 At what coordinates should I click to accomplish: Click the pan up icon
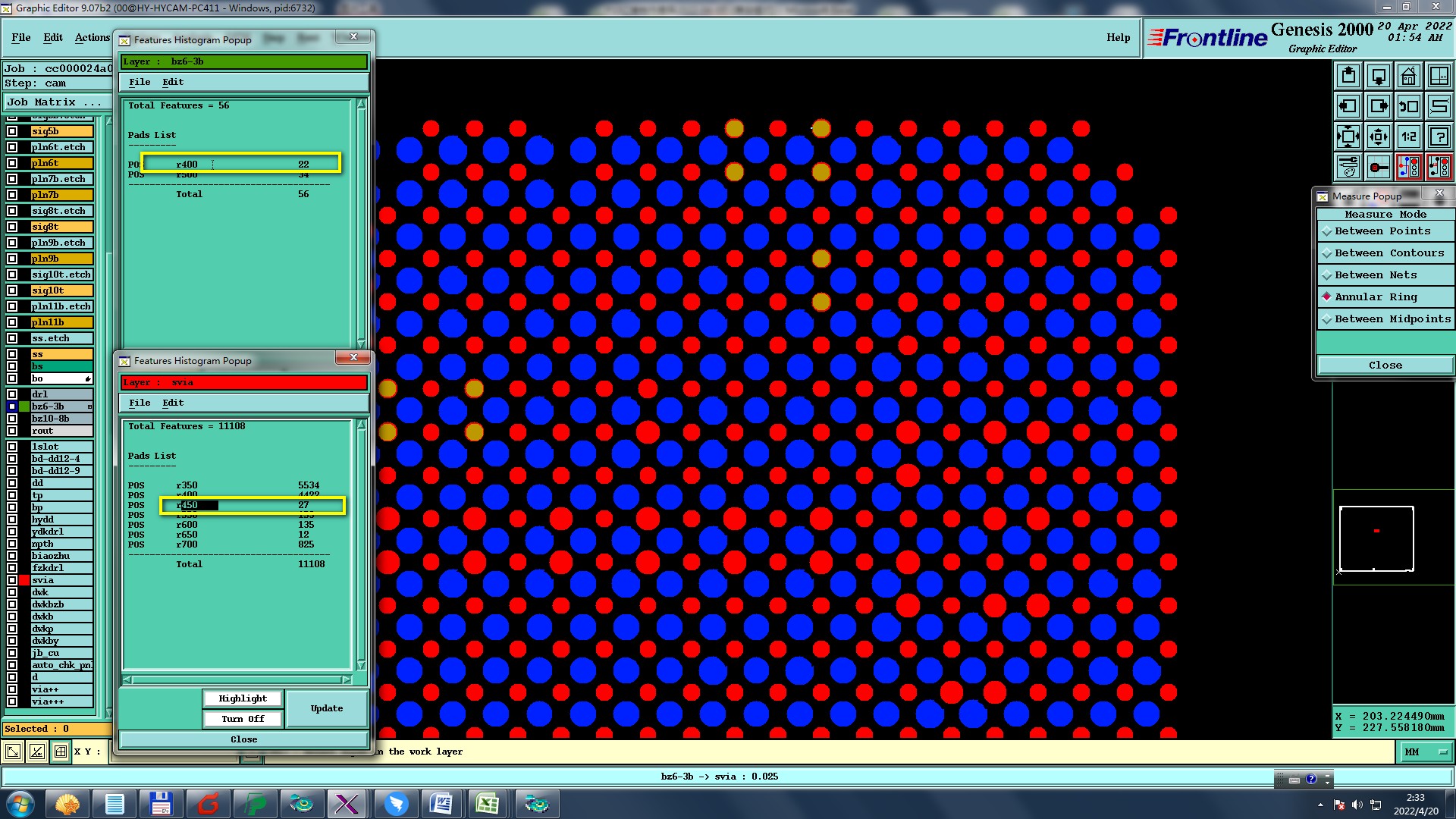click(1348, 76)
